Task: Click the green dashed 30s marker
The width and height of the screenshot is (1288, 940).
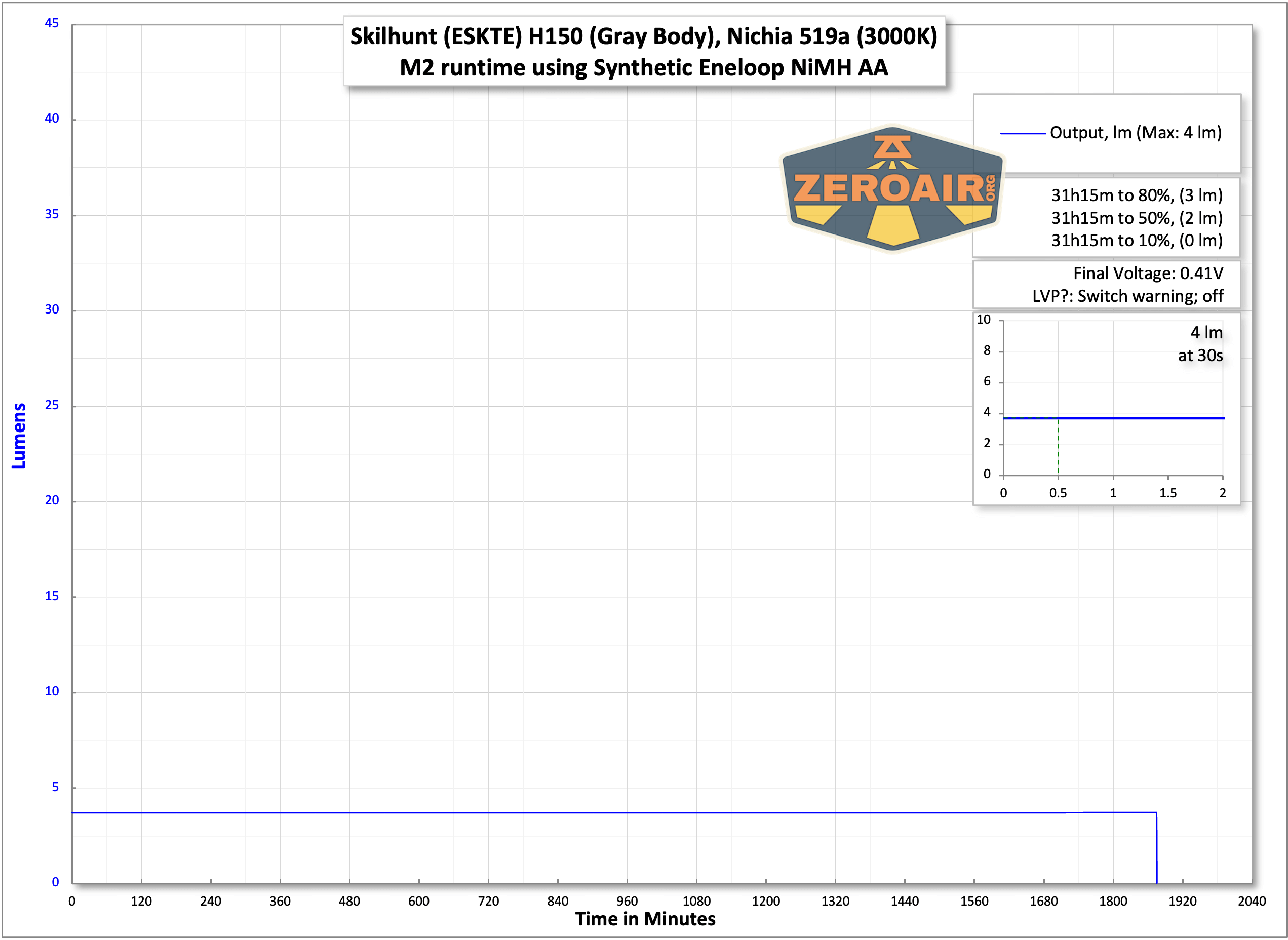Action: coord(1058,450)
